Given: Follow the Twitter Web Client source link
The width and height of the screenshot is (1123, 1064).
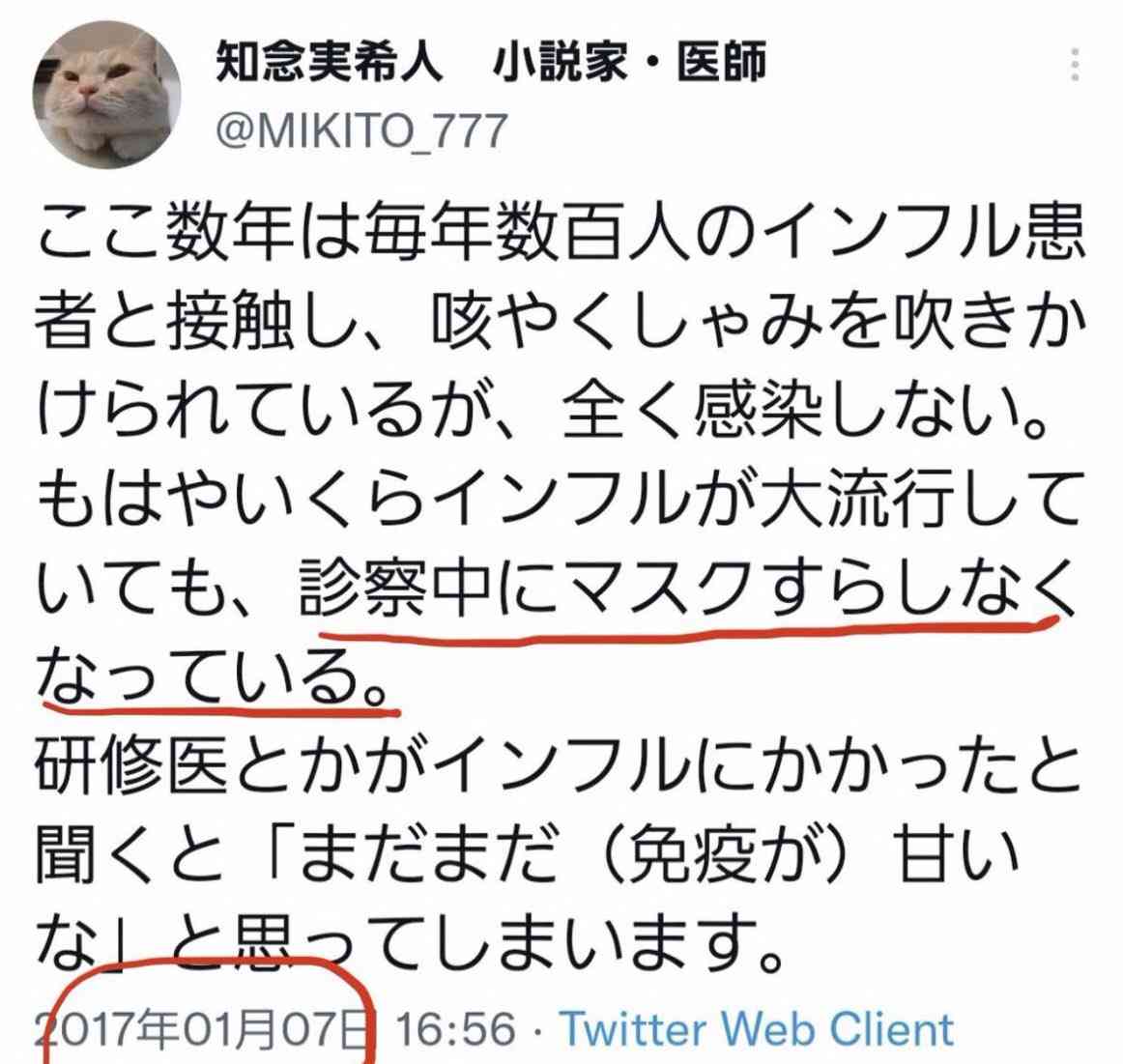Looking at the screenshot, I should 757,1029.
